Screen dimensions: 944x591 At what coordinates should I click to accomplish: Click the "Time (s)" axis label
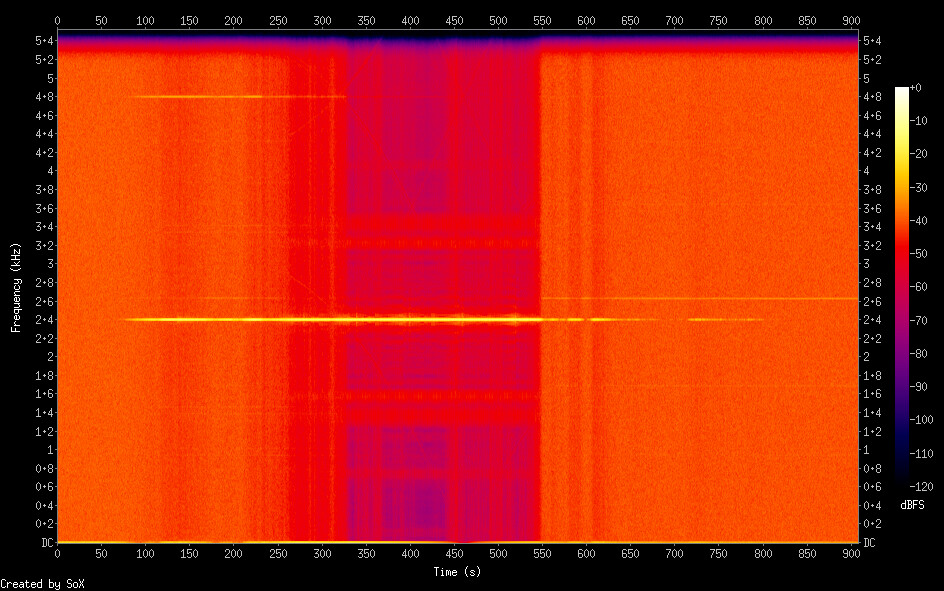[x=457, y=571]
